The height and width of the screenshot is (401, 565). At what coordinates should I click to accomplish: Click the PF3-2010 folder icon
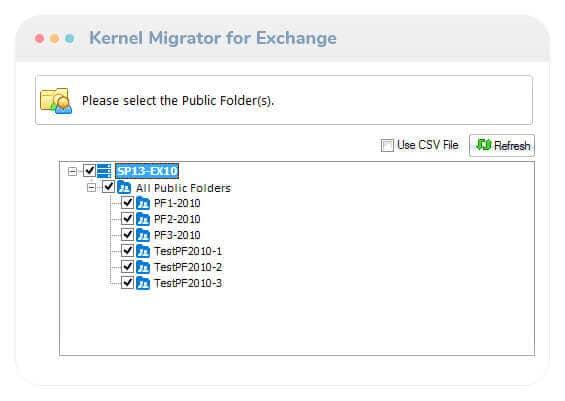pos(143,235)
